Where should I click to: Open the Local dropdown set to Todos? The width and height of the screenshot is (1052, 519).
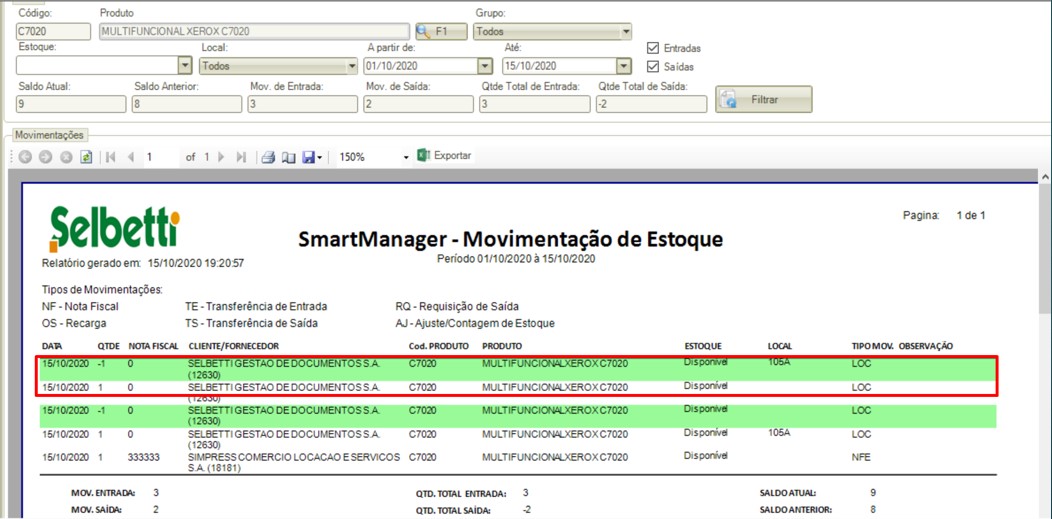278,66
